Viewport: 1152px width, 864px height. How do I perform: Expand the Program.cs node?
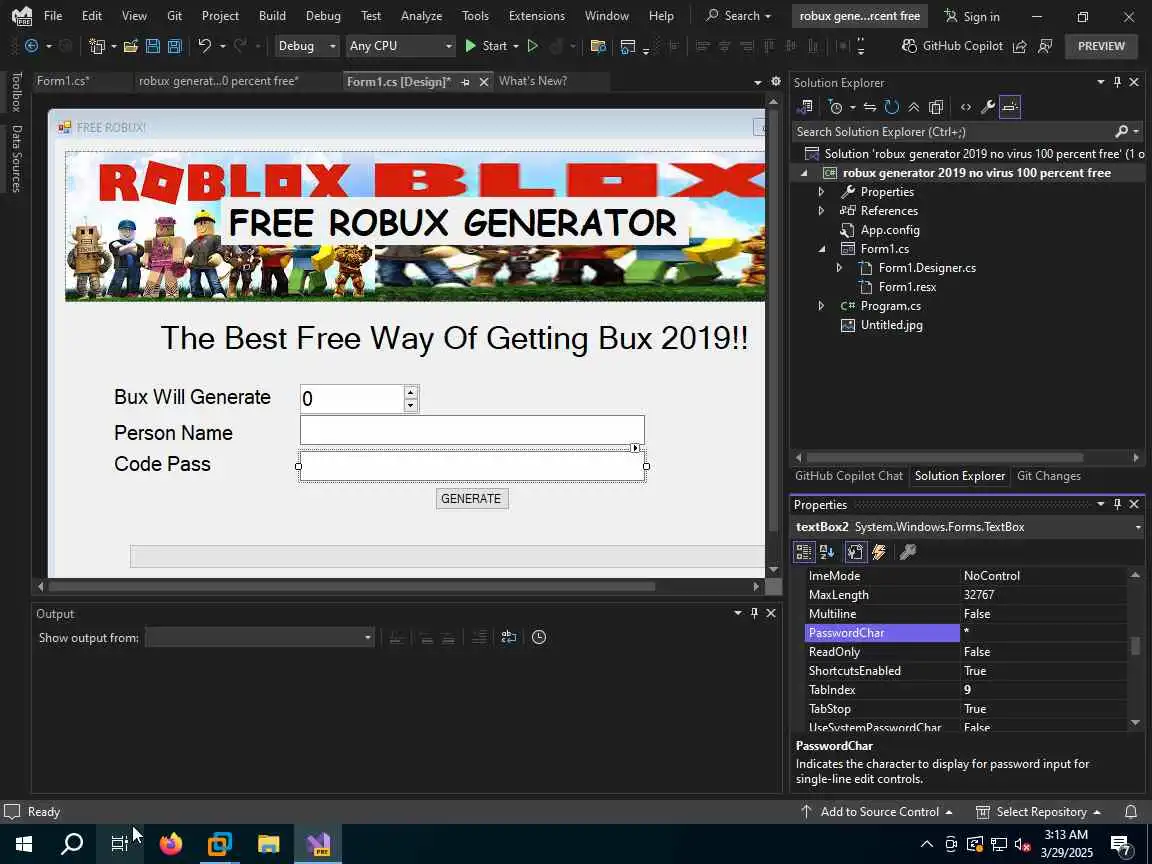[x=821, y=306]
